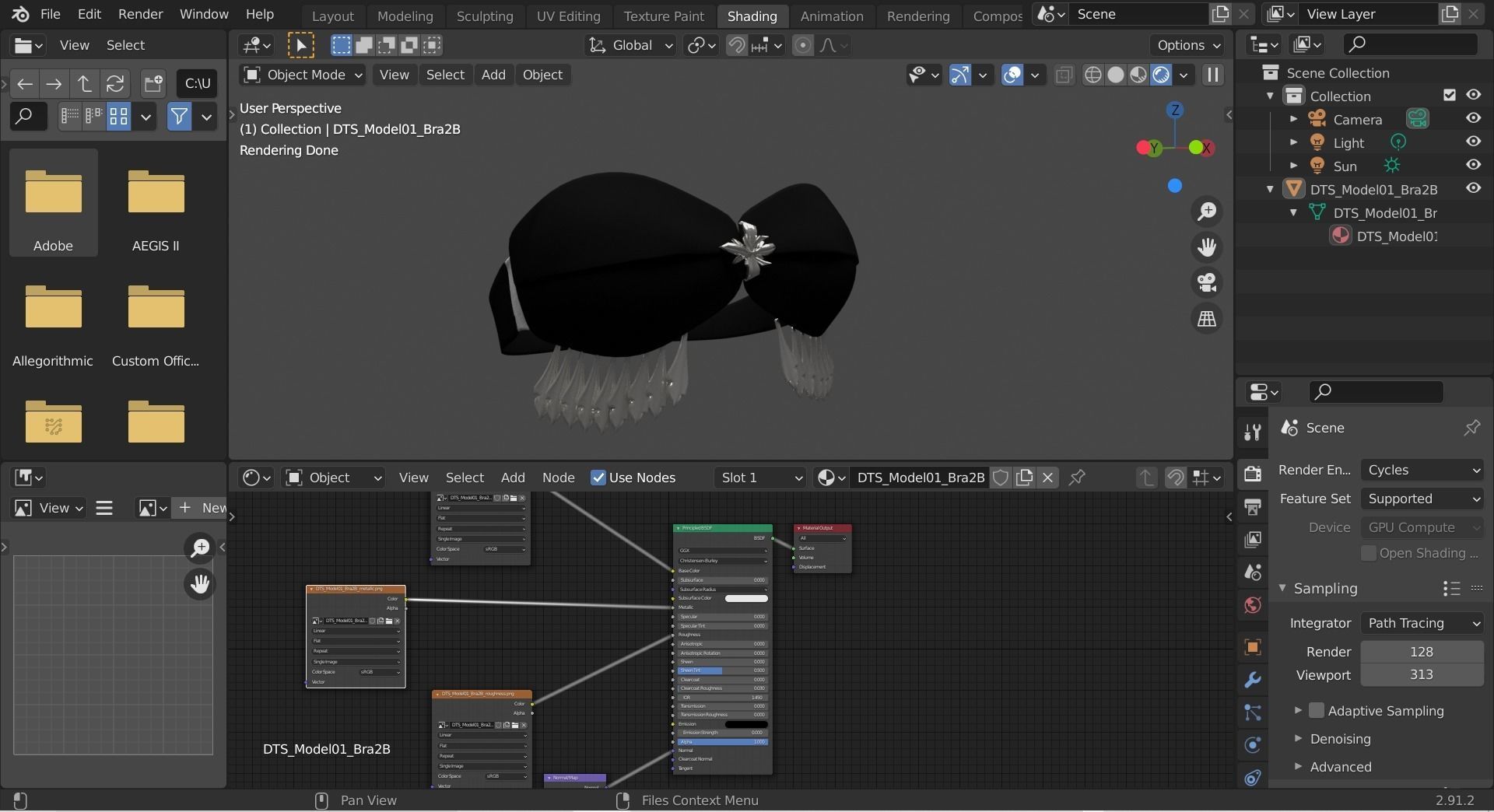1494x812 pixels.
Task: Select solid viewport shading mode
Action: (1115, 75)
